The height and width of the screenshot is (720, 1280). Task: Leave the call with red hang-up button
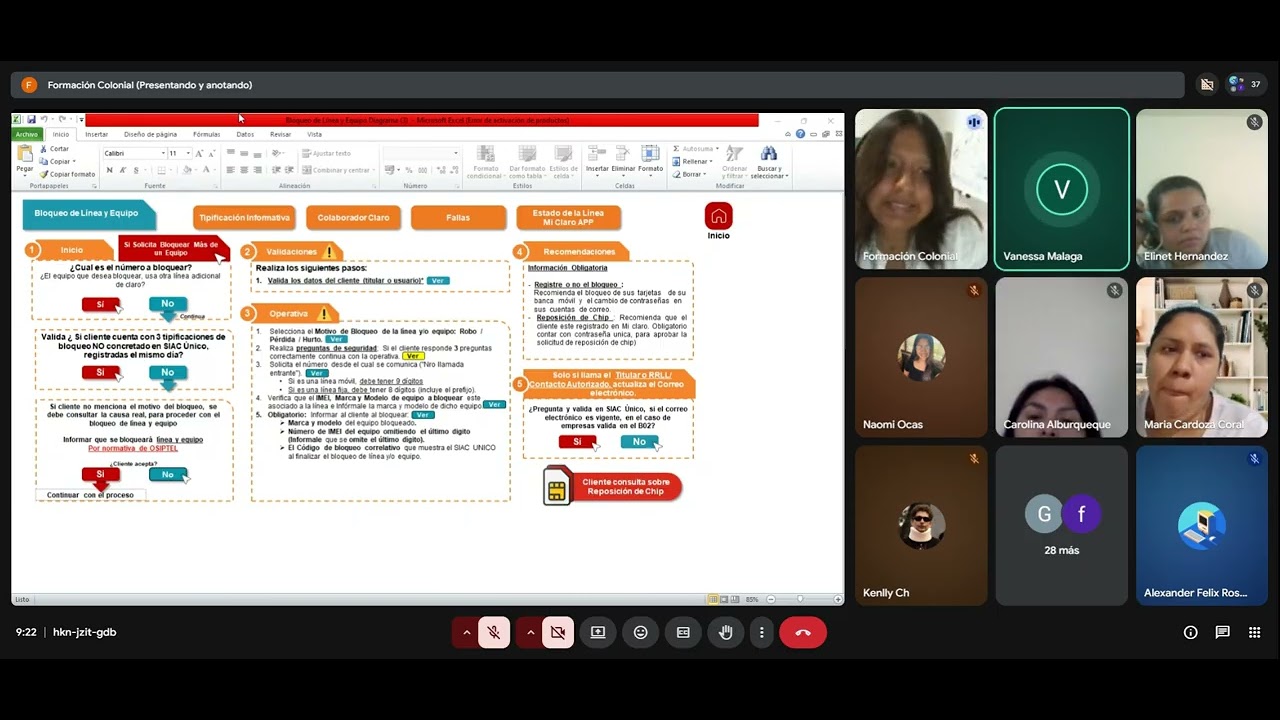click(x=802, y=632)
